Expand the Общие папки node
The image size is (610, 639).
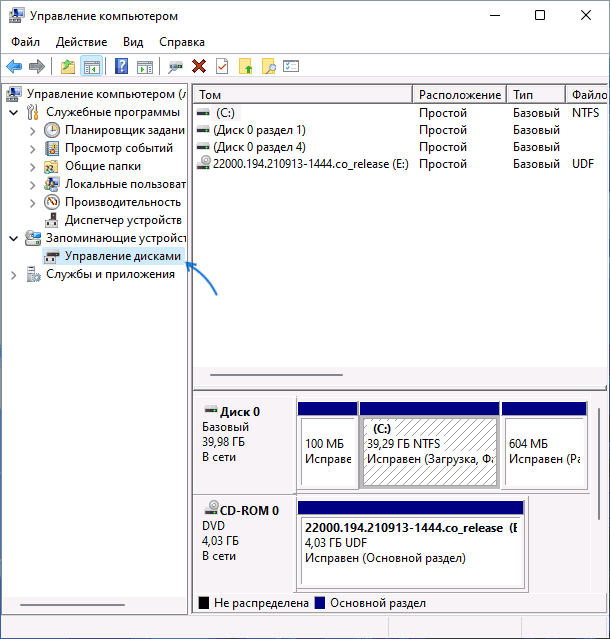tap(33, 167)
